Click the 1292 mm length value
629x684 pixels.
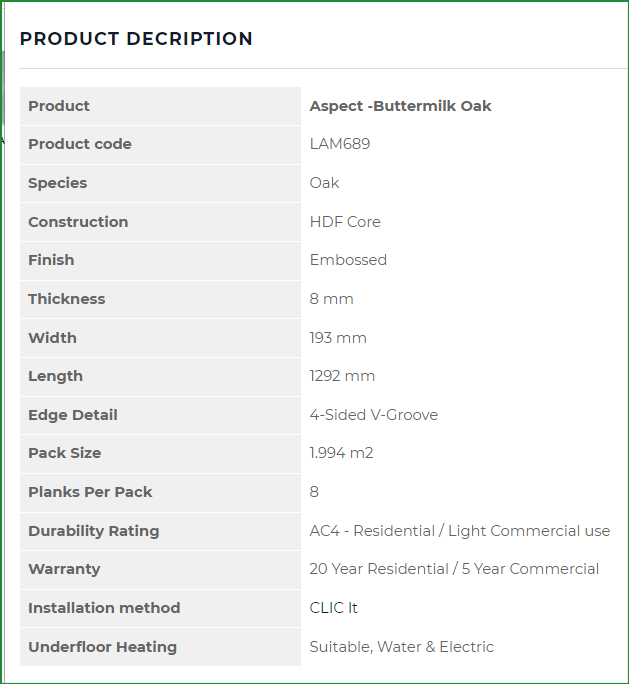pyautogui.click(x=342, y=376)
